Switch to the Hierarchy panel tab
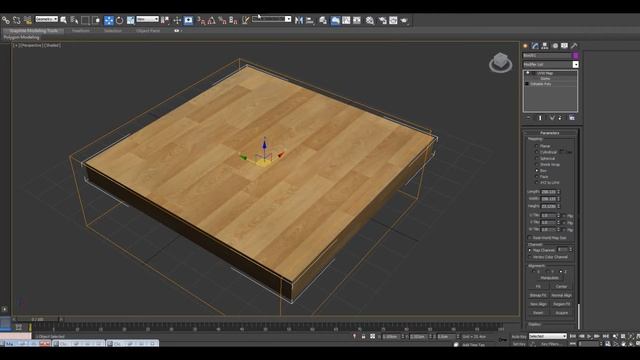Image resolution: width=640 pixels, height=360 pixels. tap(545, 46)
